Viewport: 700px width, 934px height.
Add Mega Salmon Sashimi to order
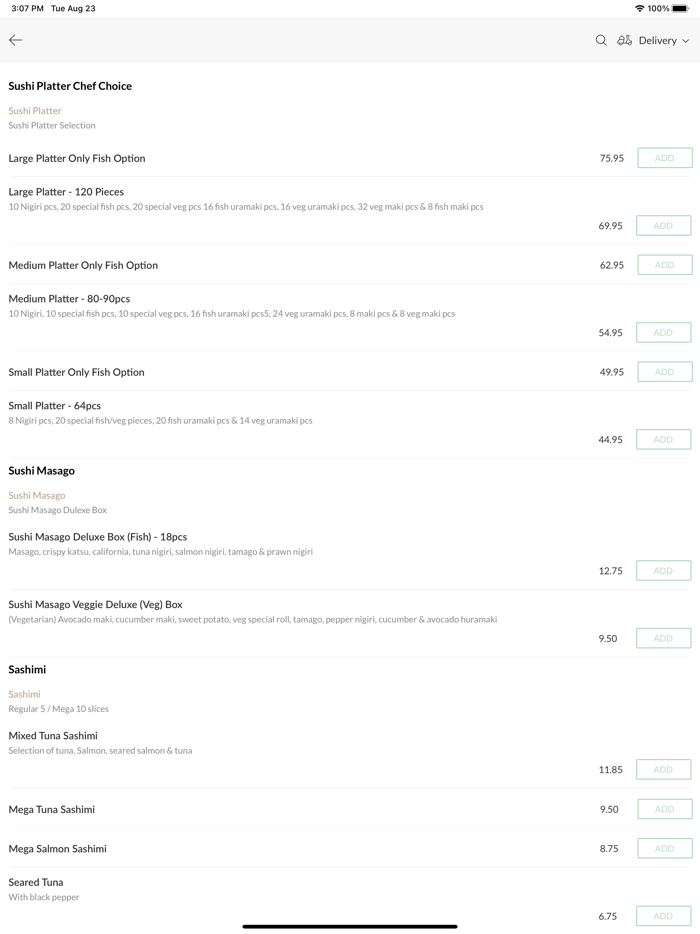(664, 848)
